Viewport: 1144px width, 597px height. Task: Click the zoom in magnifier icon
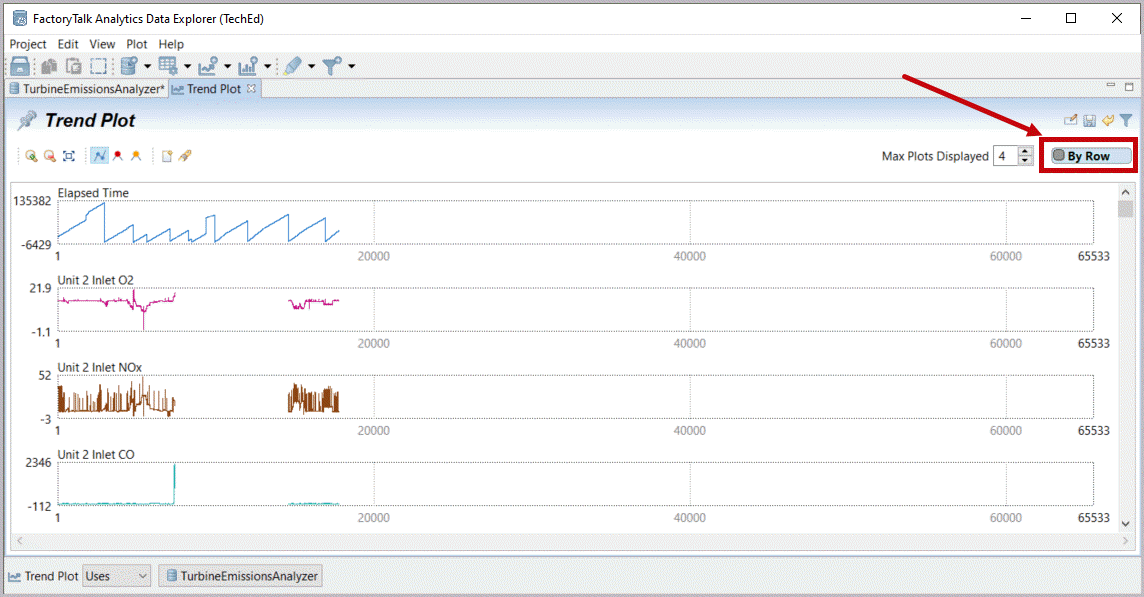click(x=31, y=156)
